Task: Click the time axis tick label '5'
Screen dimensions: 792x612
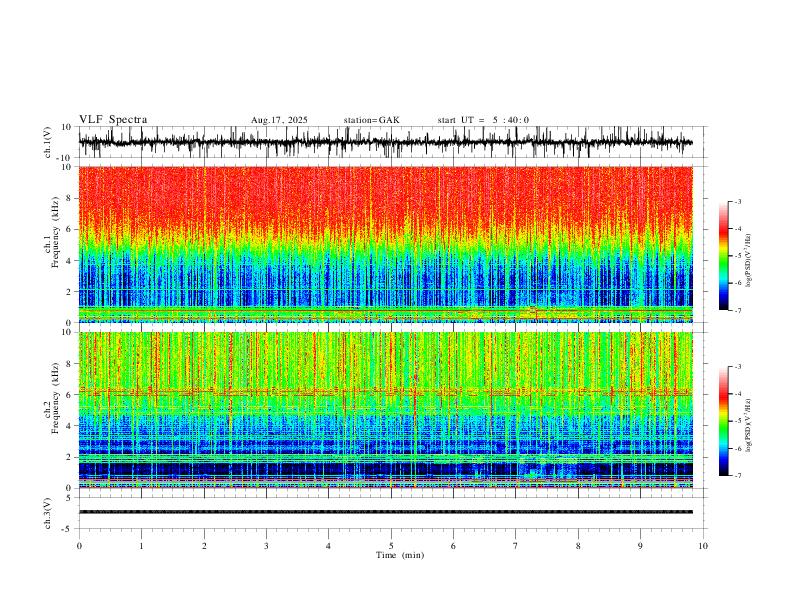Action: click(391, 546)
